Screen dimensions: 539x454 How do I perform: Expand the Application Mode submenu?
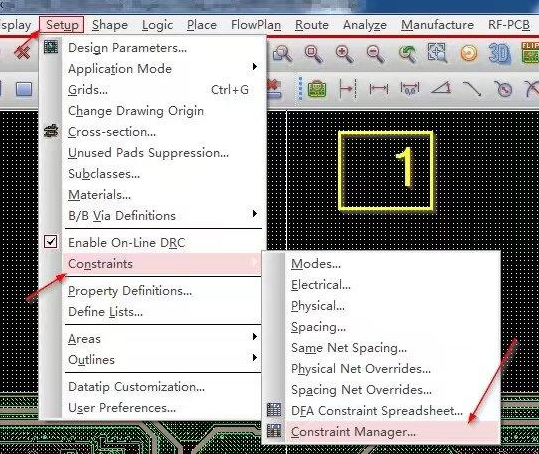[x=254, y=67]
